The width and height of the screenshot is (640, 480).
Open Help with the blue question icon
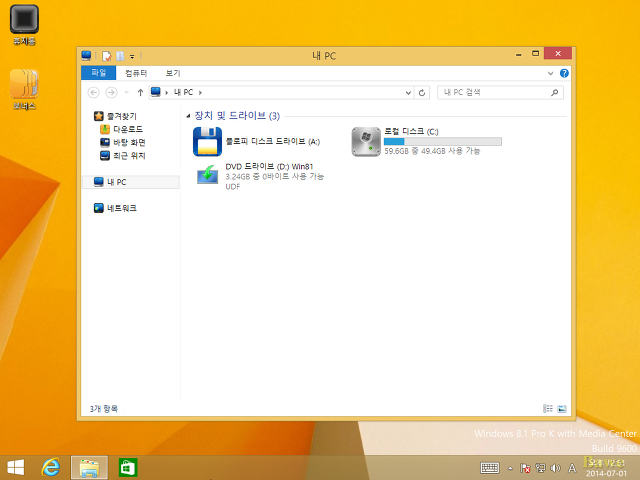tap(564, 73)
